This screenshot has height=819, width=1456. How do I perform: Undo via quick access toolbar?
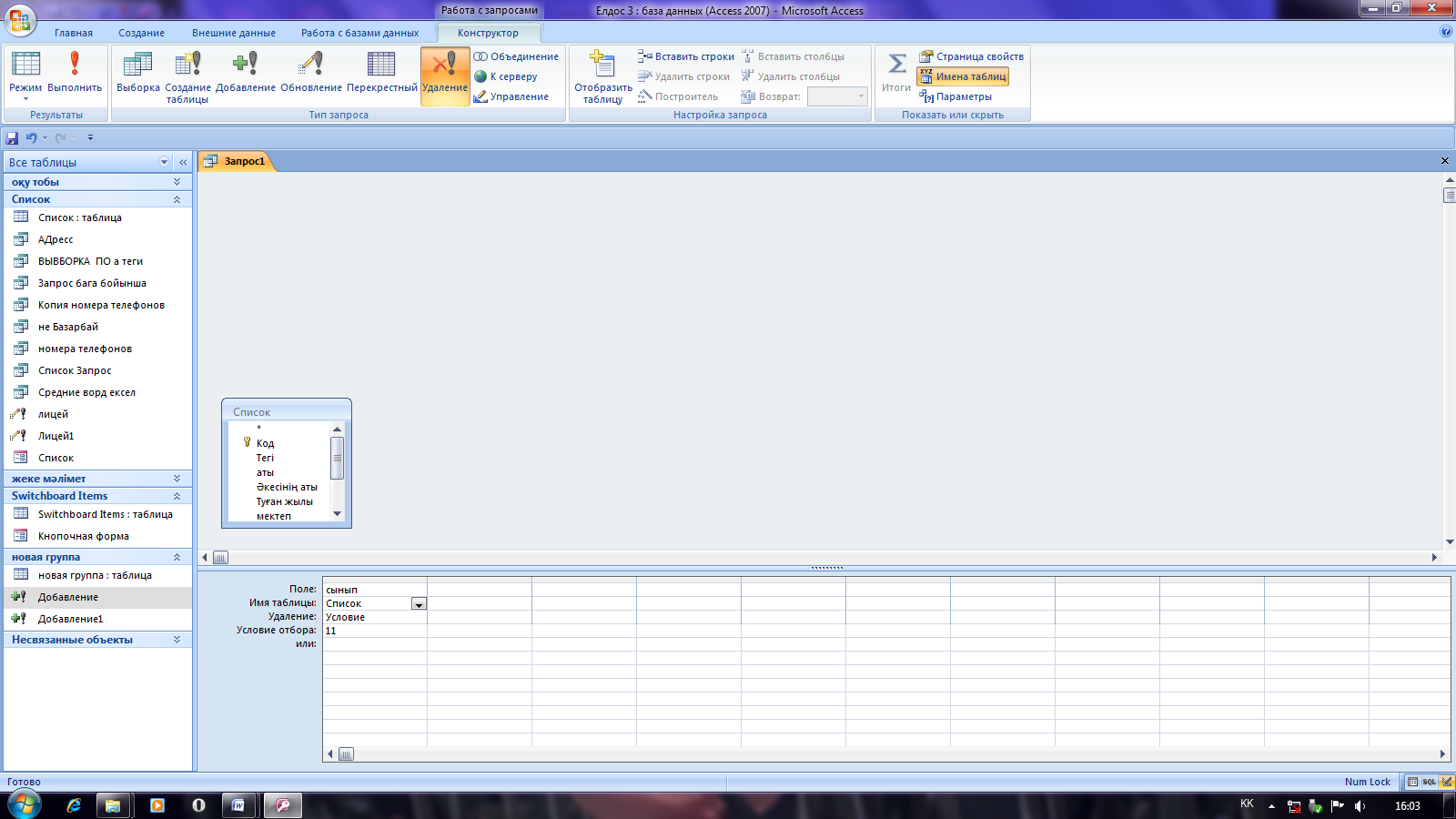(31, 137)
